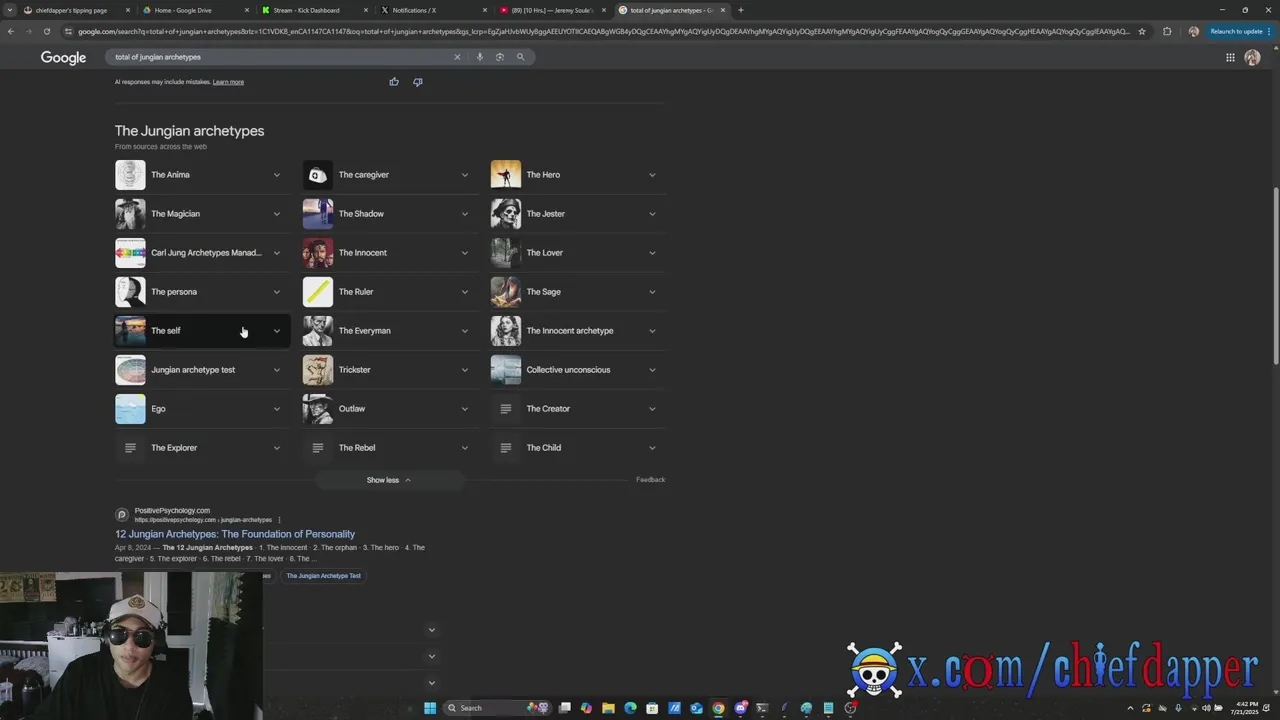Select The self archetype row
The image size is (1280, 720).
pyautogui.click(x=202, y=331)
